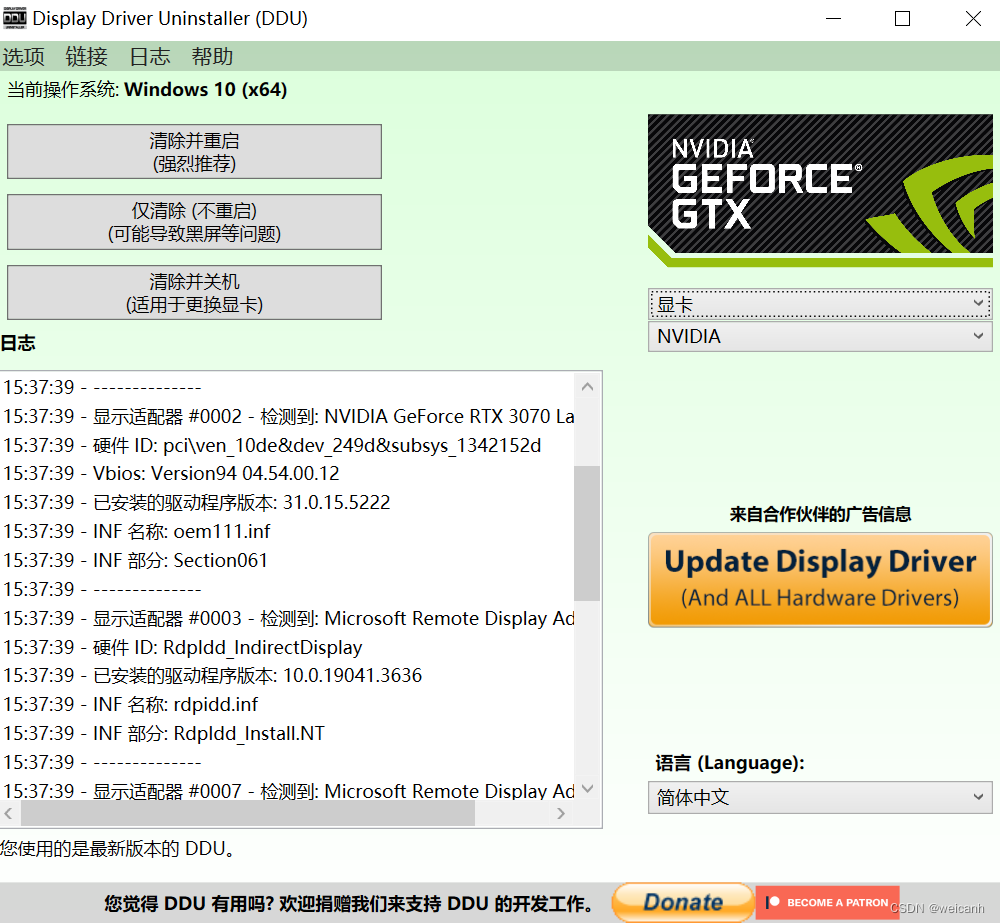Viewport: 1000px width, 923px height.
Task: Select the Vbios Version94 log line
Action: click(x=172, y=473)
